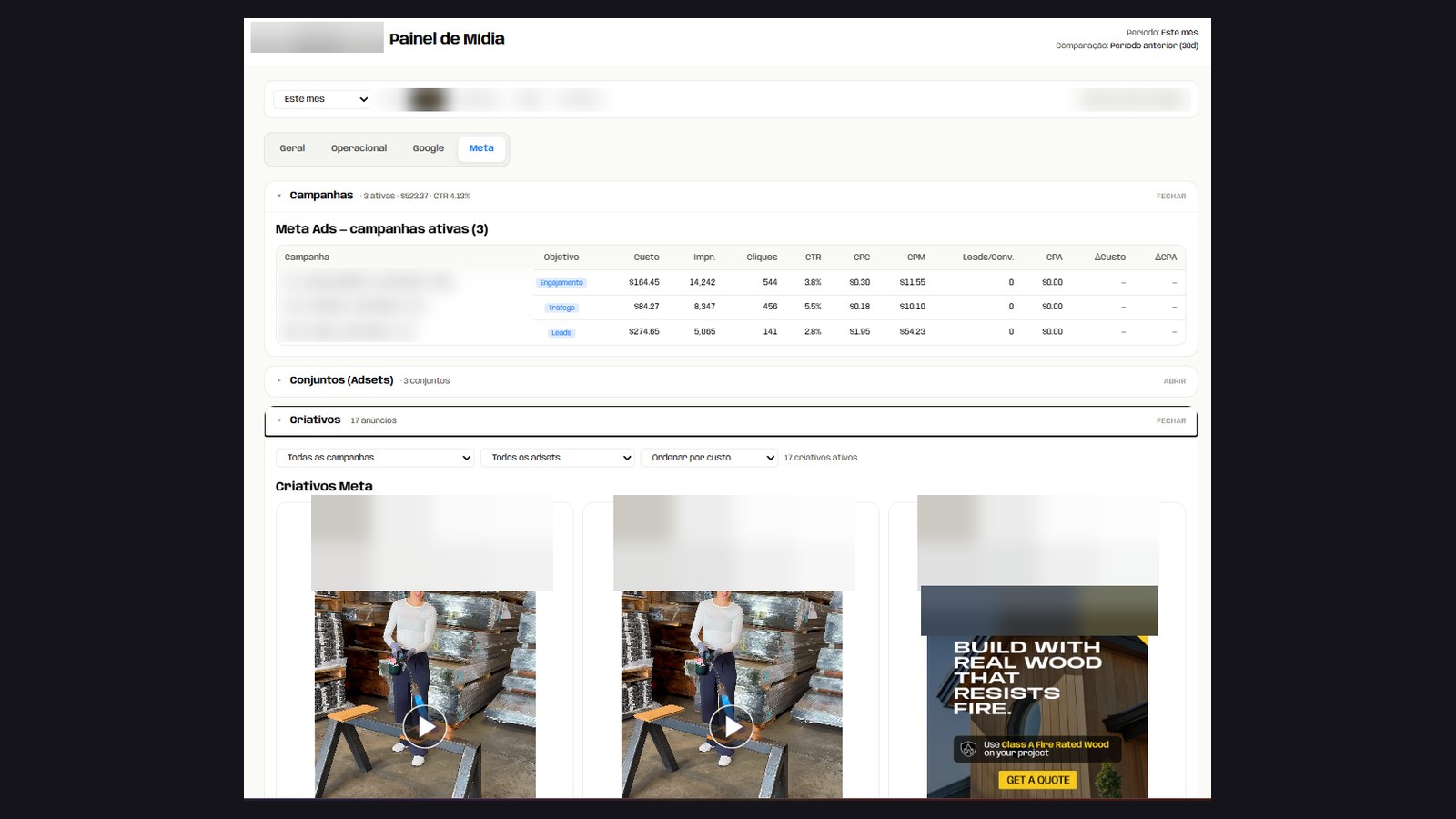This screenshot has height=819, width=1456.
Task: Click the 5,065 impressions value
Action: [x=704, y=332]
